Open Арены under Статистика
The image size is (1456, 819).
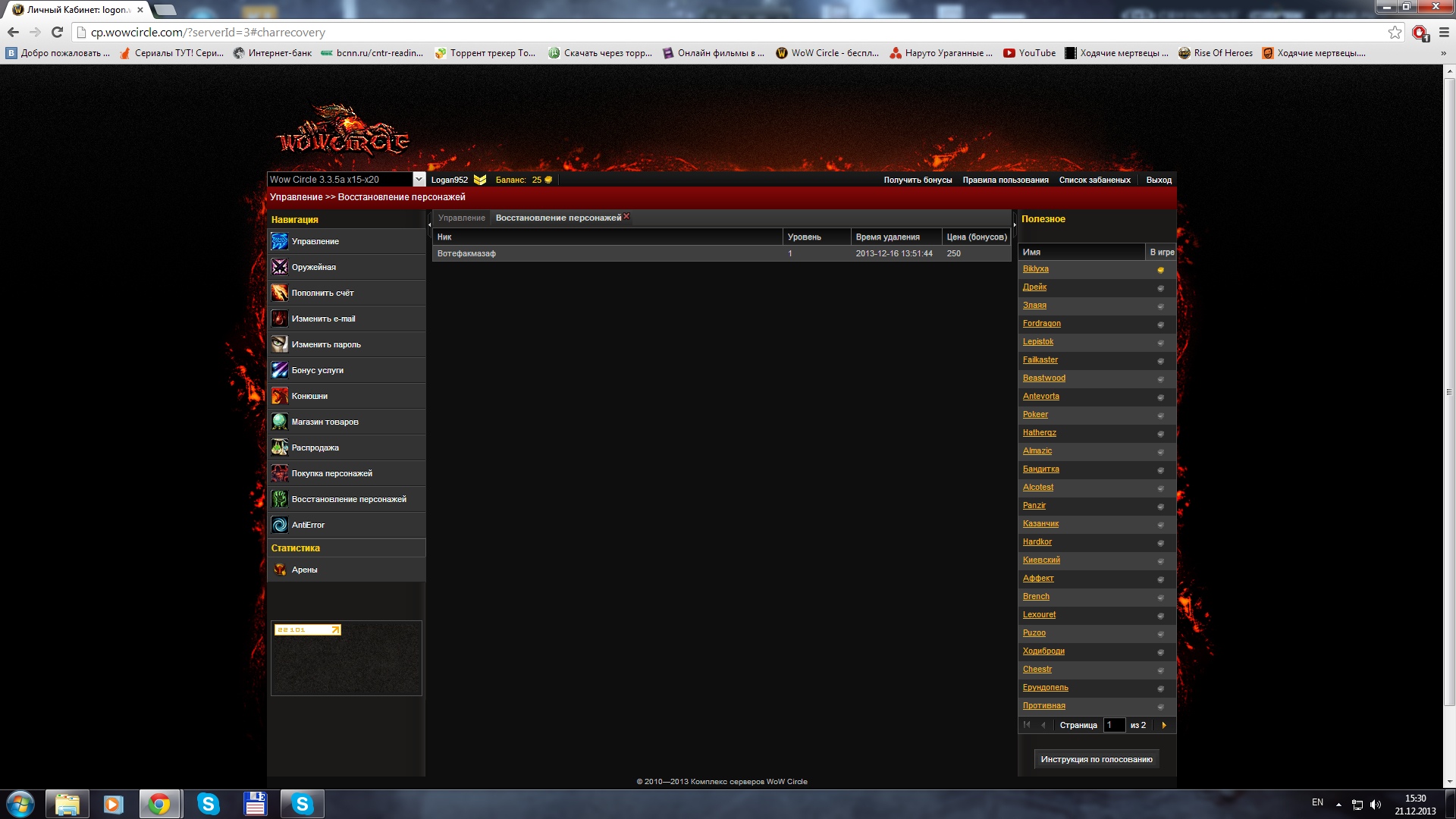[304, 570]
